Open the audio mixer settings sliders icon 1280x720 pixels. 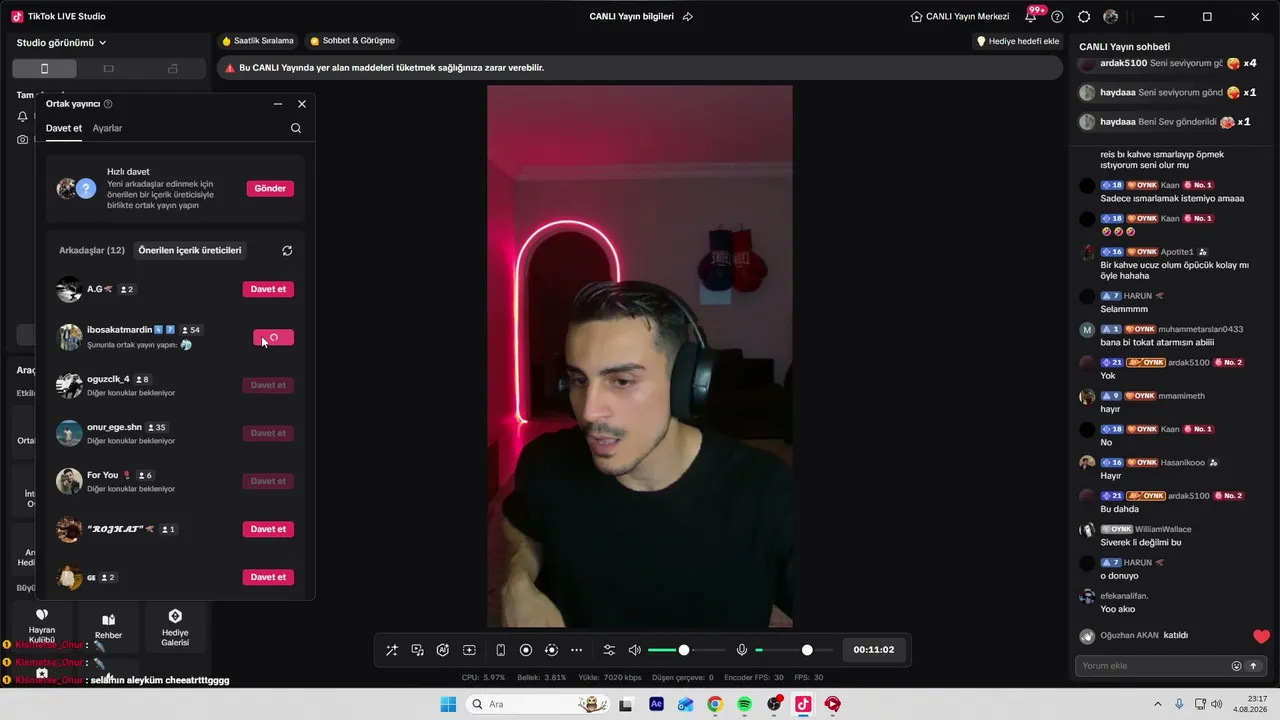[609, 650]
